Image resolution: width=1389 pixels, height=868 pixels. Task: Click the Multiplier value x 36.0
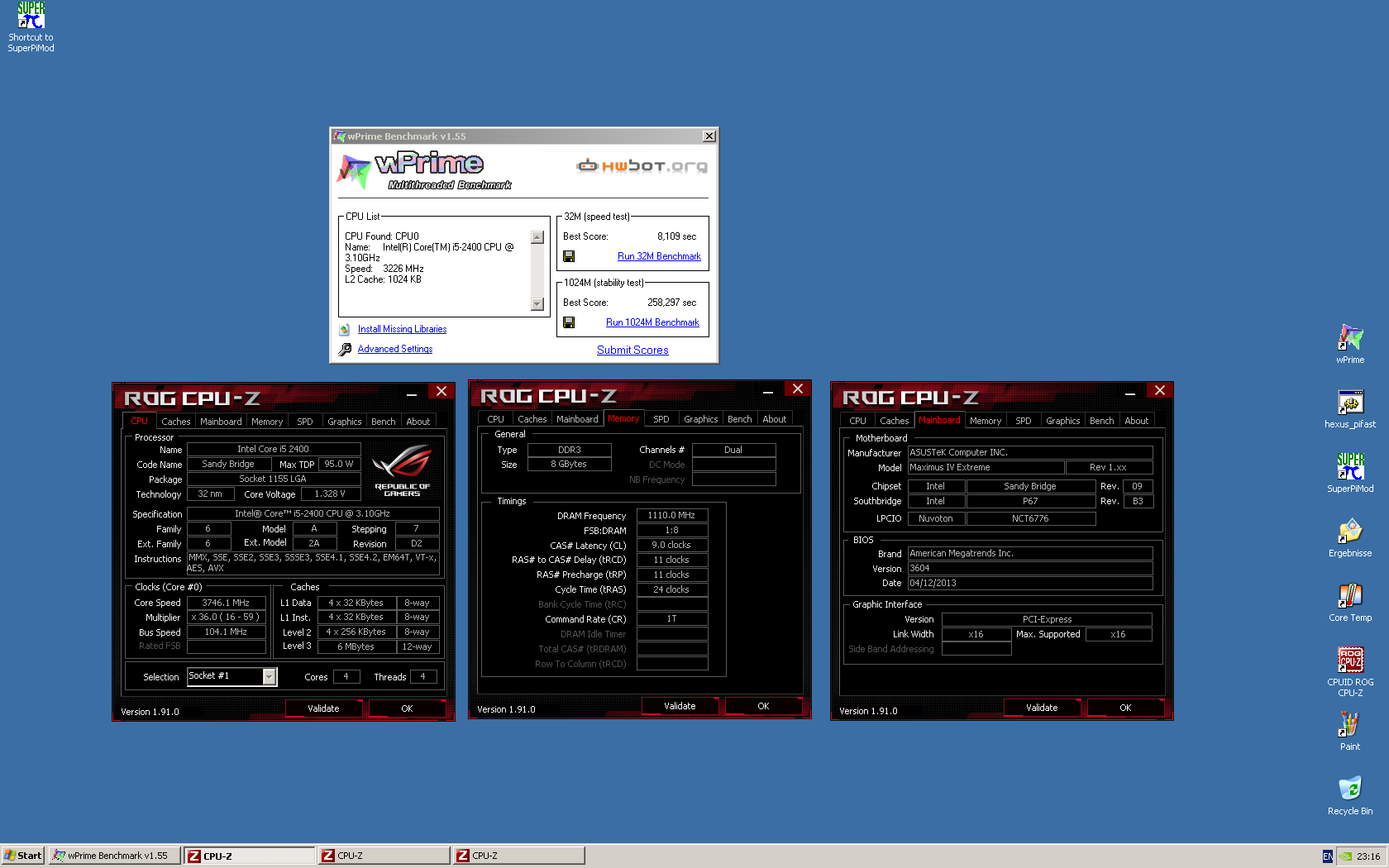point(226,618)
